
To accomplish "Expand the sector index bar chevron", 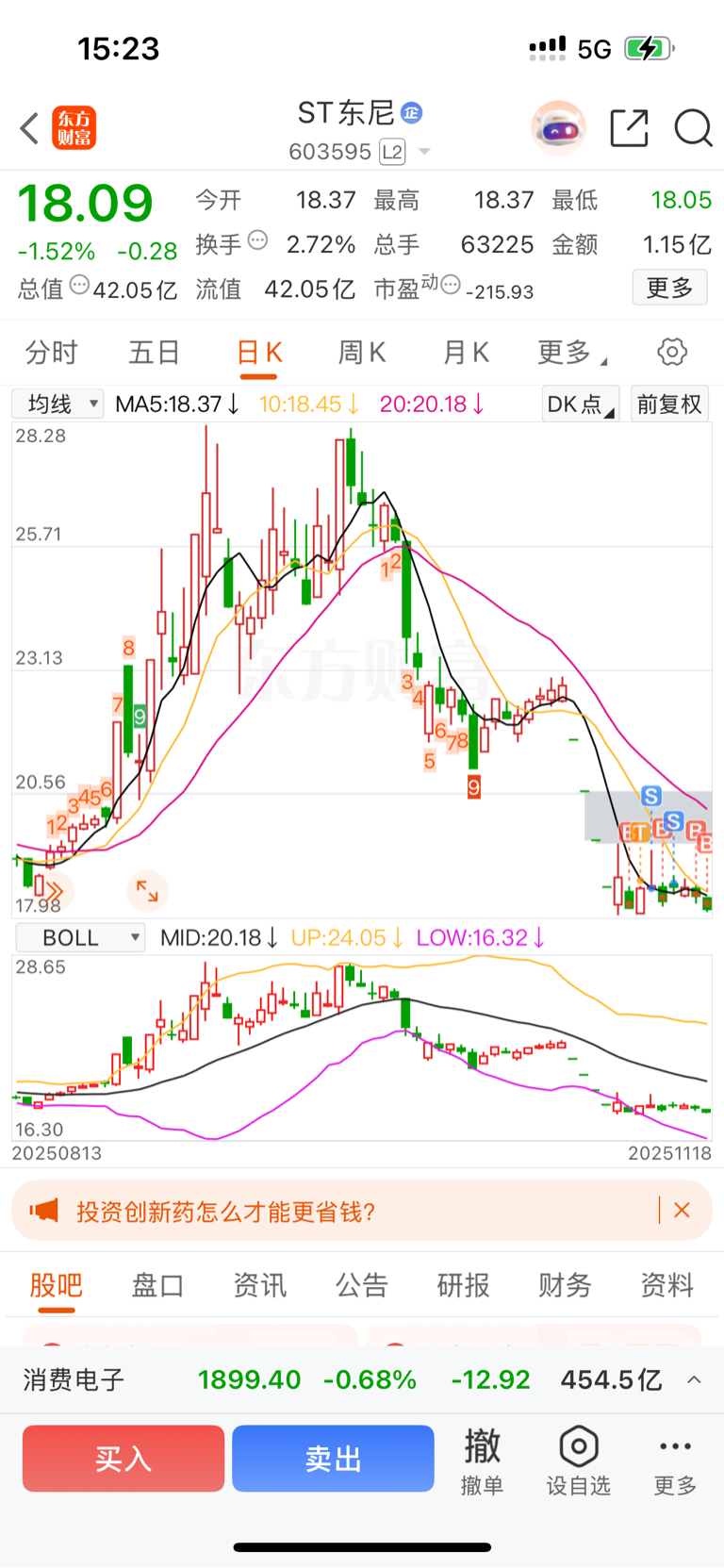I will [694, 1379].
